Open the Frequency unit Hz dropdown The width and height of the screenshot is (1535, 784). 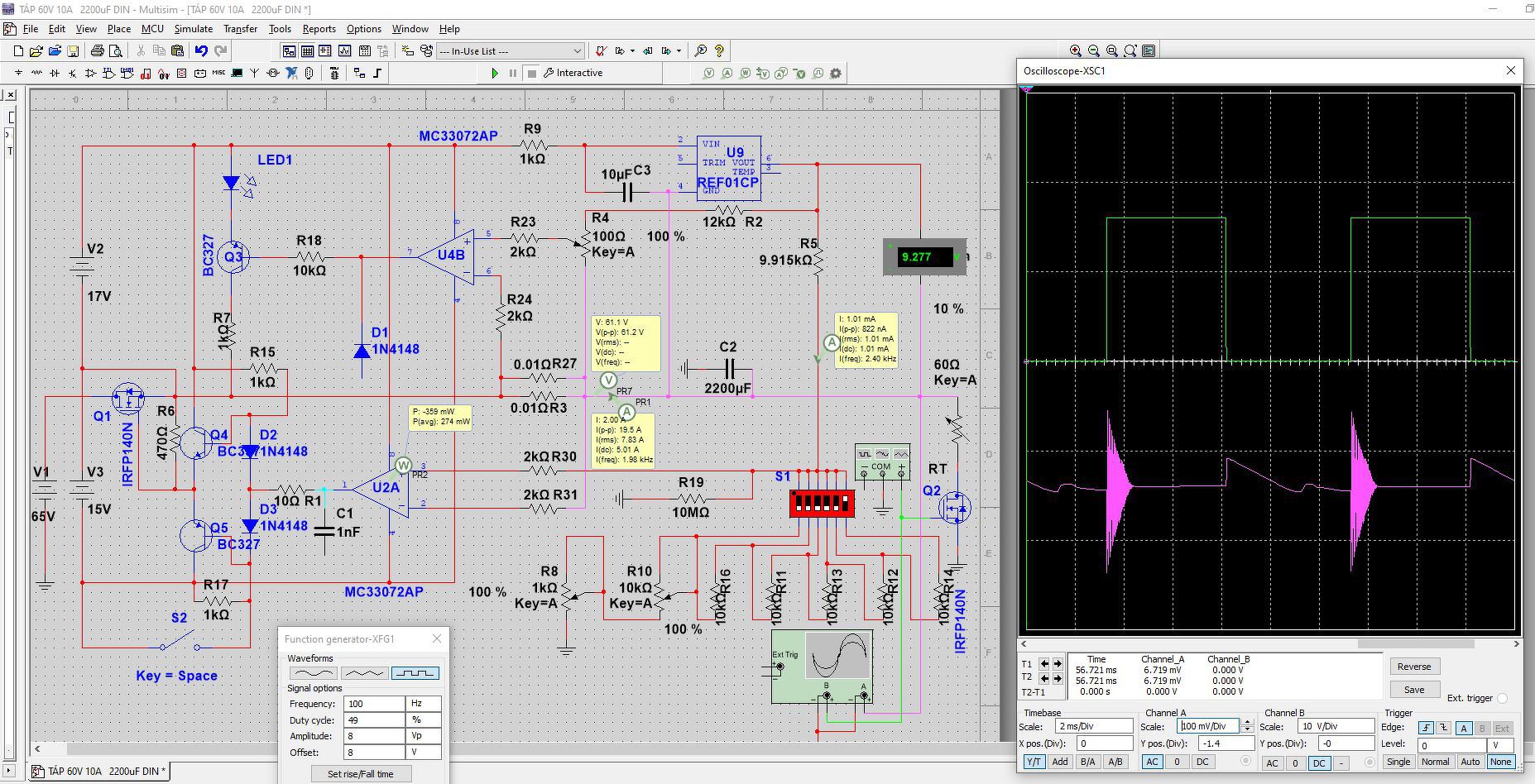(x=423, y=704)
